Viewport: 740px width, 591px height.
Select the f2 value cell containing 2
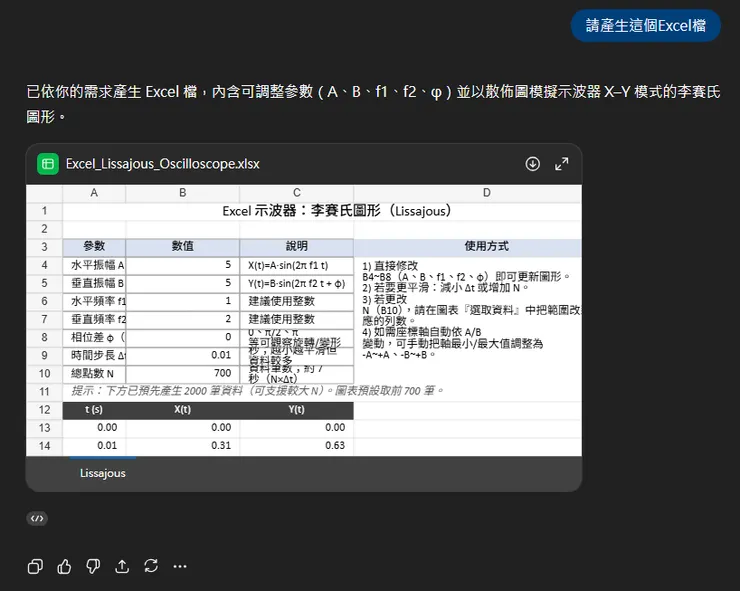[183, 320]
